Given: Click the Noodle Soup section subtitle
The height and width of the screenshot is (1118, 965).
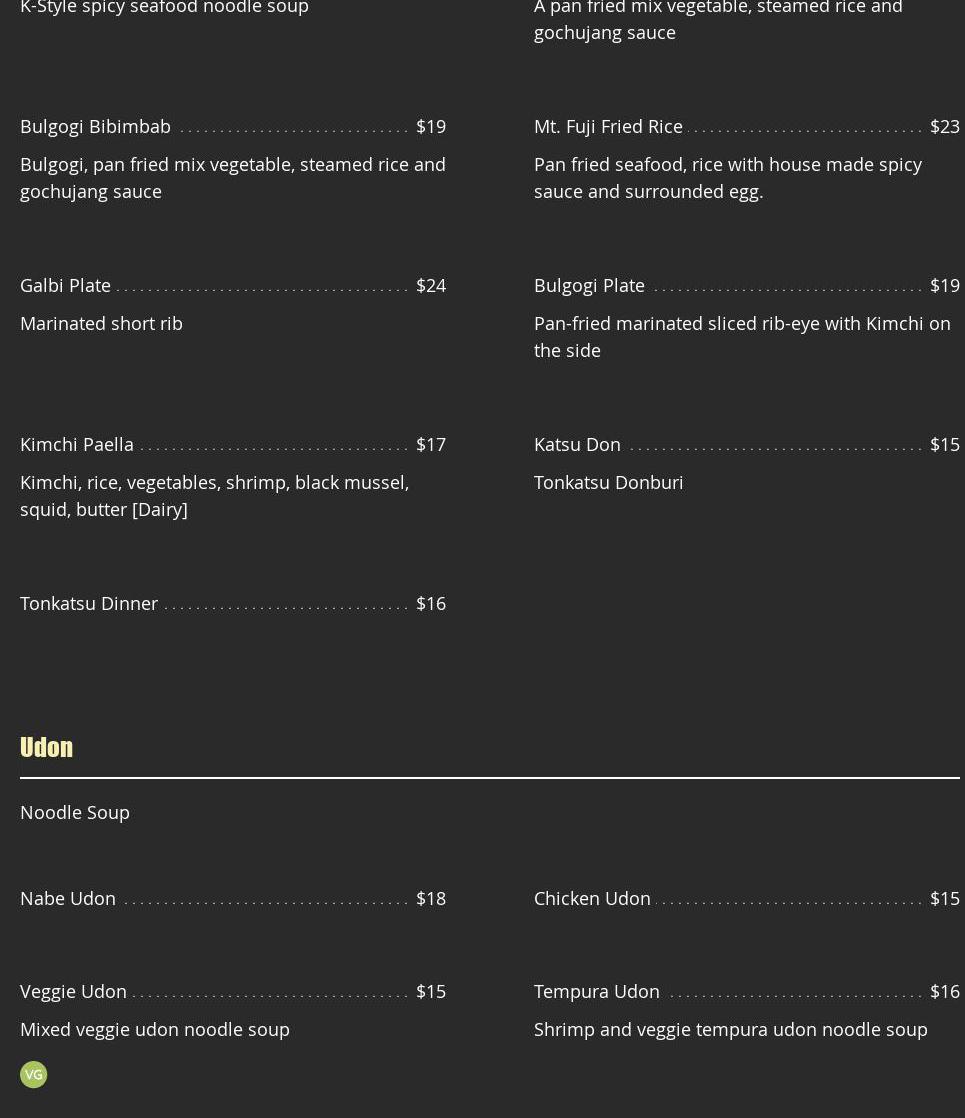Looking at the screenshot, I should (75, 812).
